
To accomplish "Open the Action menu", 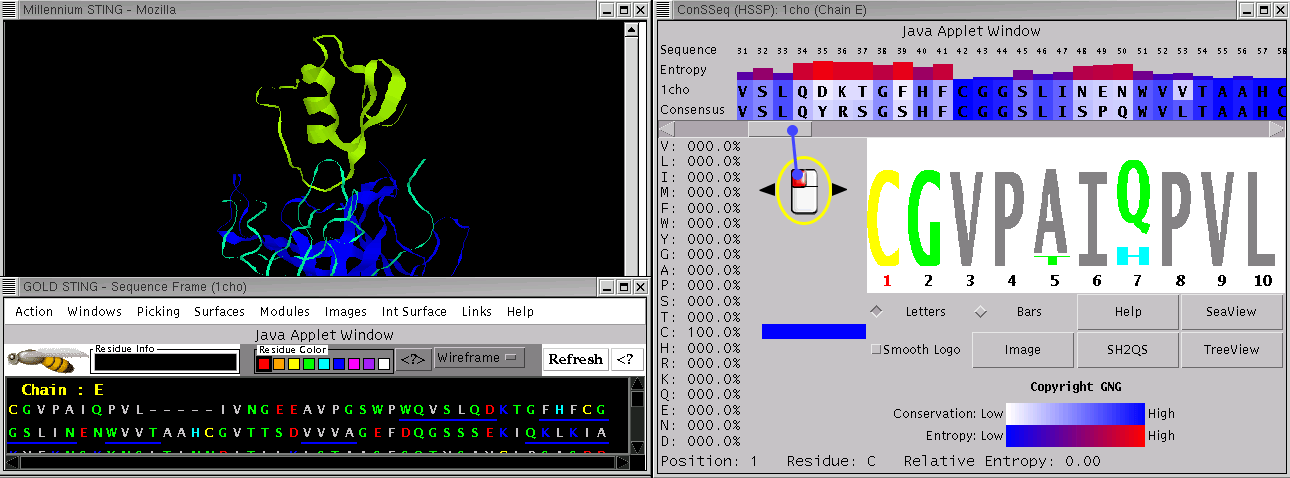I will 34,311.
